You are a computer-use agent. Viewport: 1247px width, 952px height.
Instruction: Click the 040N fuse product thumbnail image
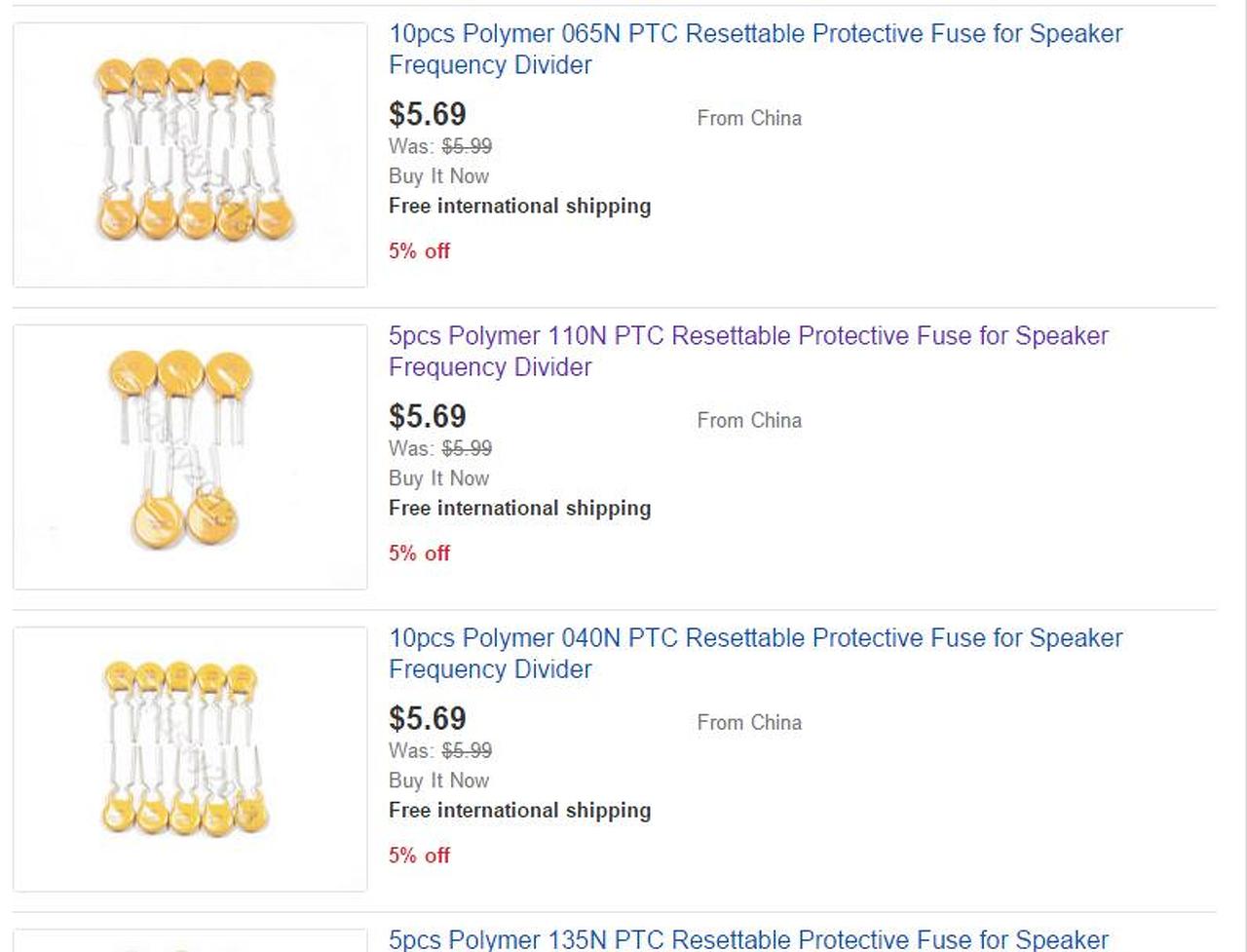coord(190,759)
